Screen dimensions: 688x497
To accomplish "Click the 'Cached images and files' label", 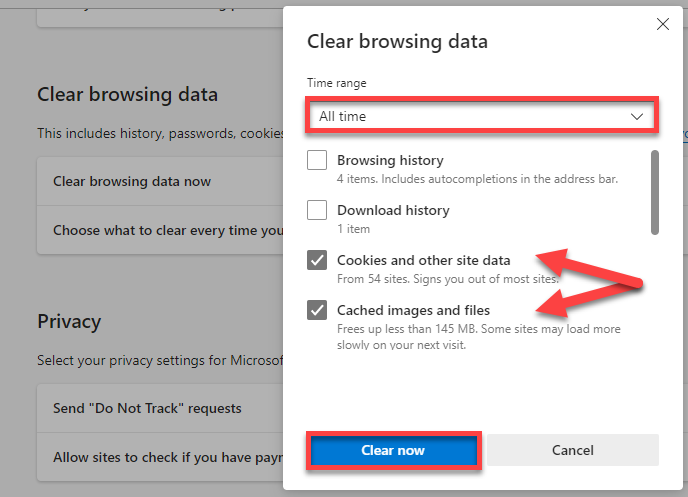I will pos(413,310).
